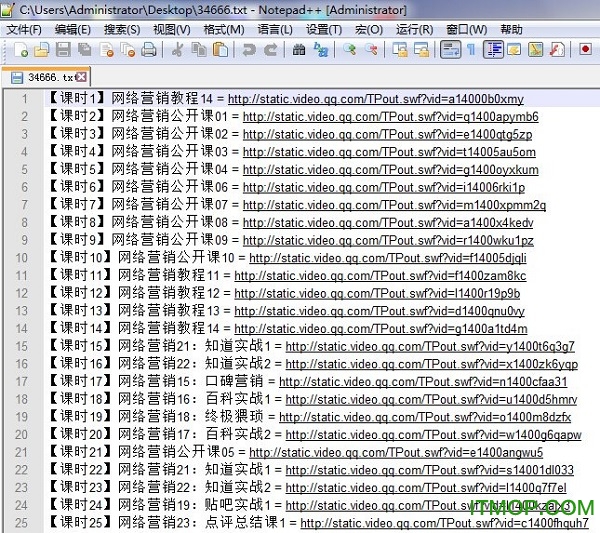Open the link ending vid=y1400t6q3g7
The height and width of the screenshot is (533, 600).
click(430, 346)
